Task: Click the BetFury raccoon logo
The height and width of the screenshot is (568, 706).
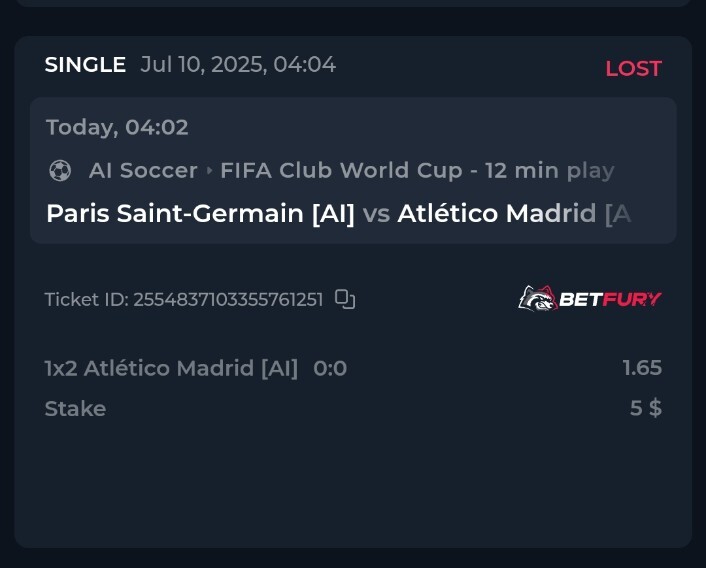Action: tap(537, 298)
